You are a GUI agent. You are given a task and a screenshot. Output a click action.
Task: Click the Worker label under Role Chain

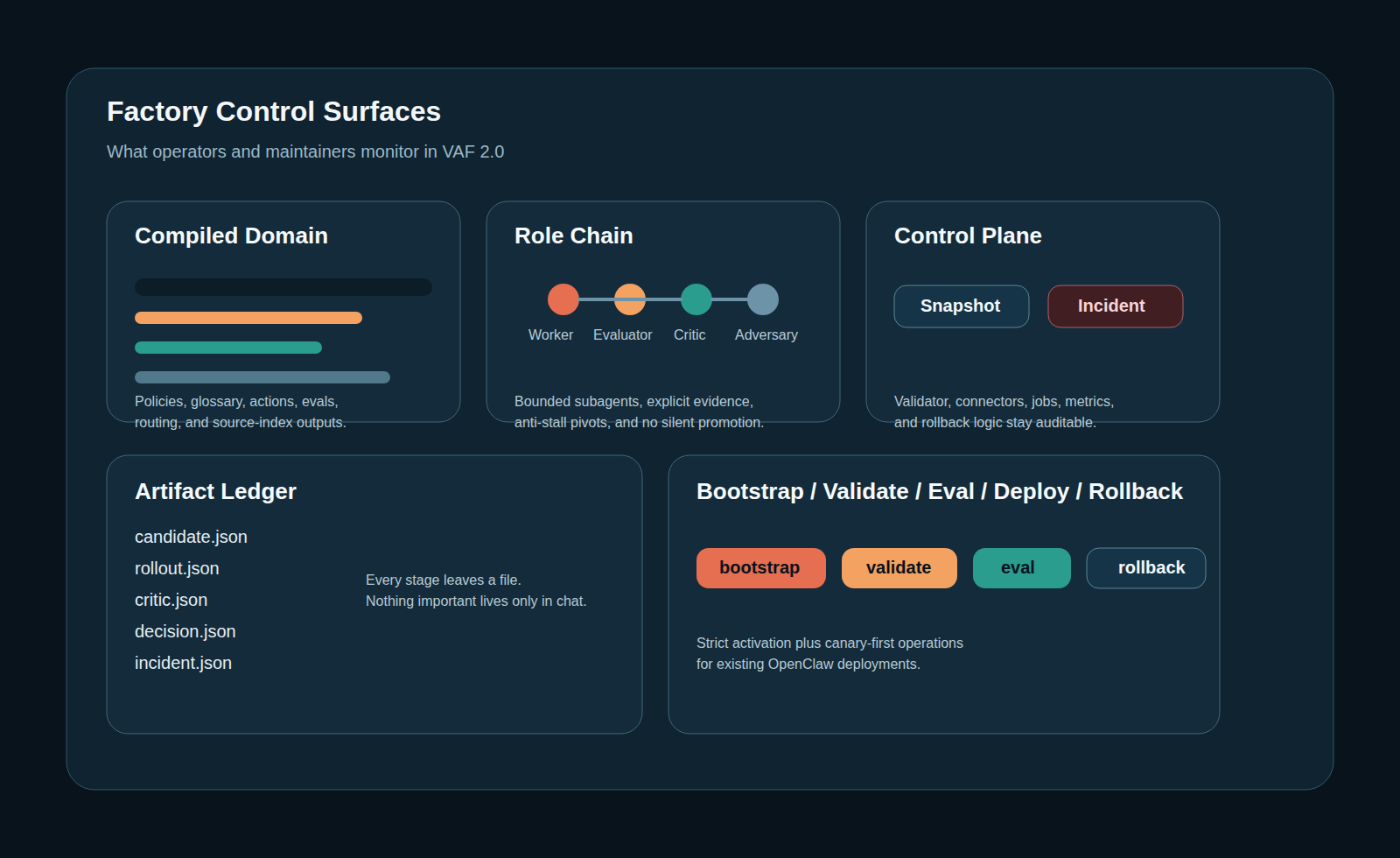click(550, 334)
